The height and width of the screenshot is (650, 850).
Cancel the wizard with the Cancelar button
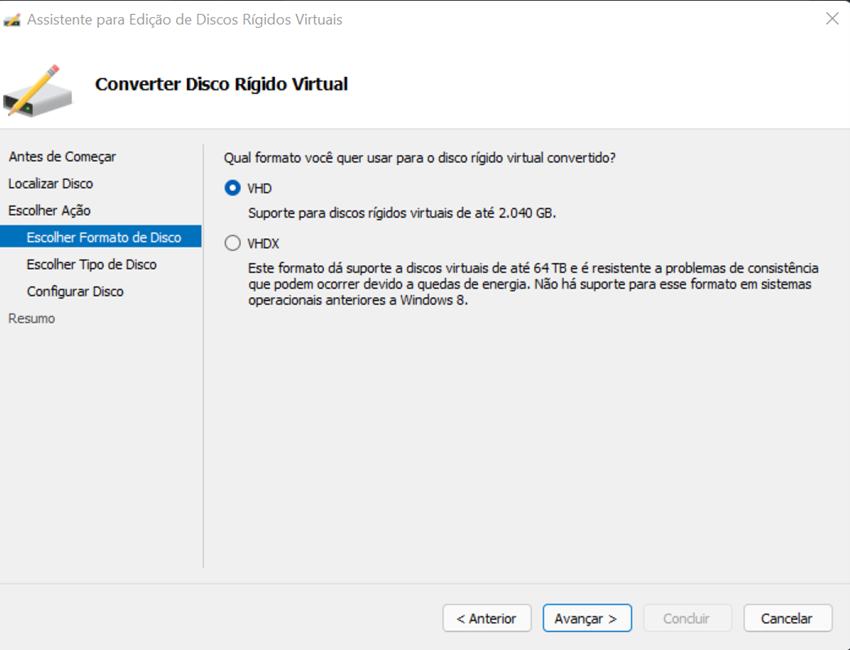click(x=786, y=618)
